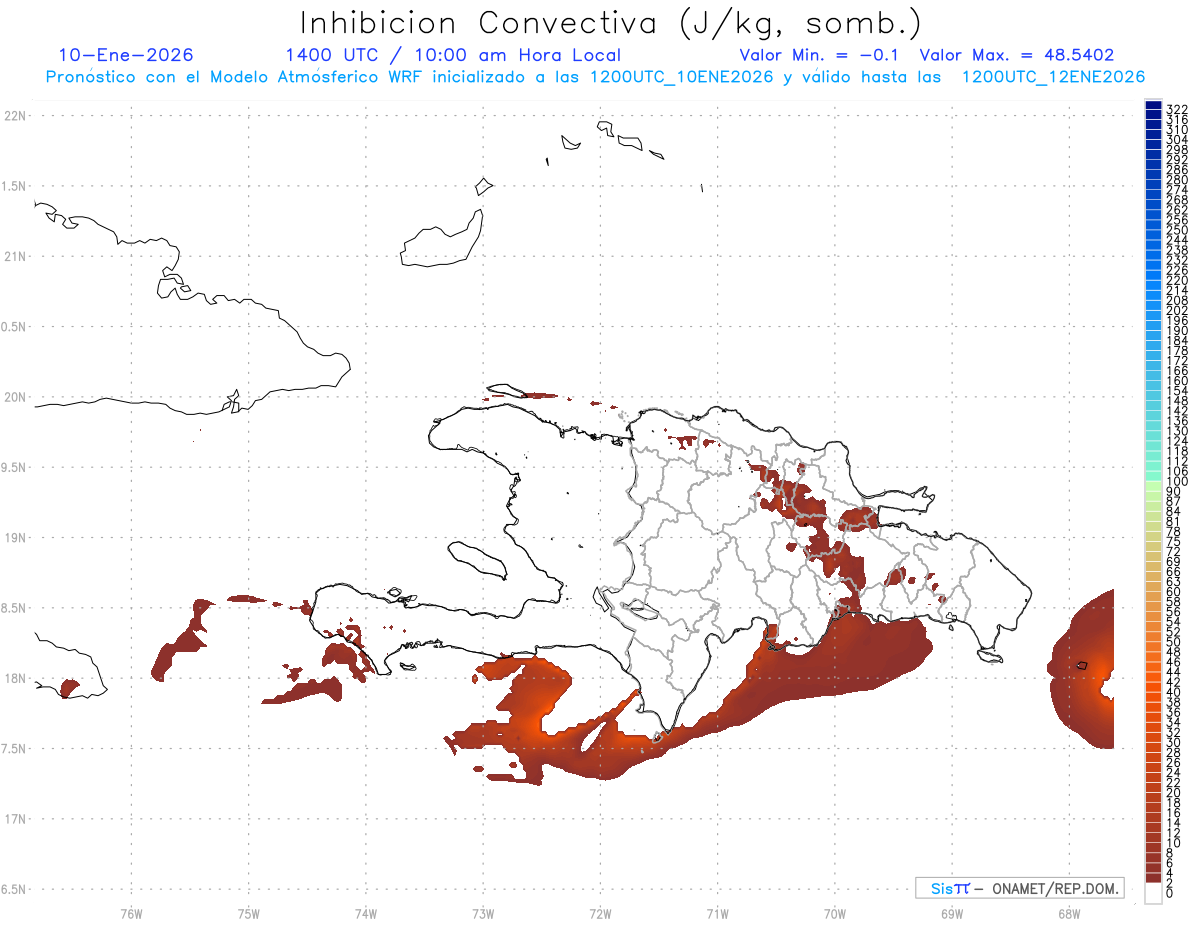Click the '71W' longitude label
1200x927 pixels.
pyautogui.click(x=717, y=912)
